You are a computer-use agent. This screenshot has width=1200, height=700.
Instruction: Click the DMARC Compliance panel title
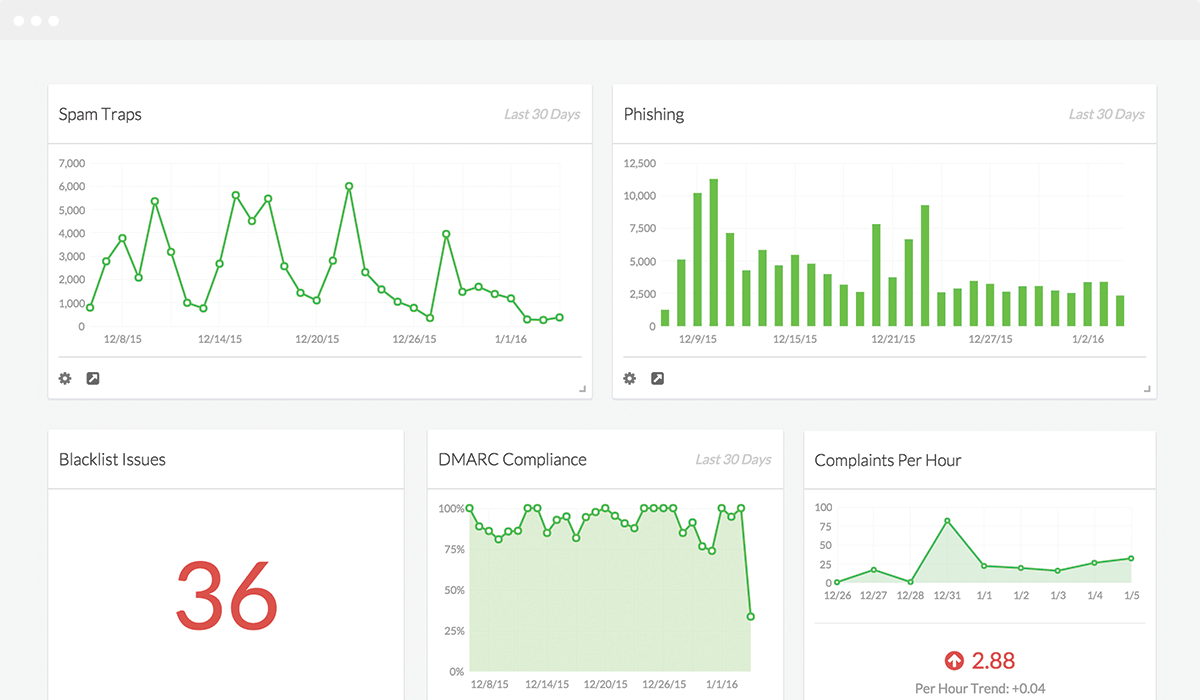click(512, 460)
